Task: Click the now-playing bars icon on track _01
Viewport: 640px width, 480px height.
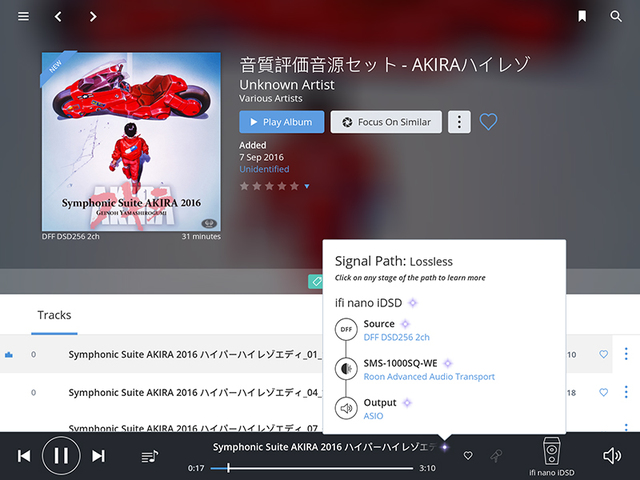Action: [9, 355]
